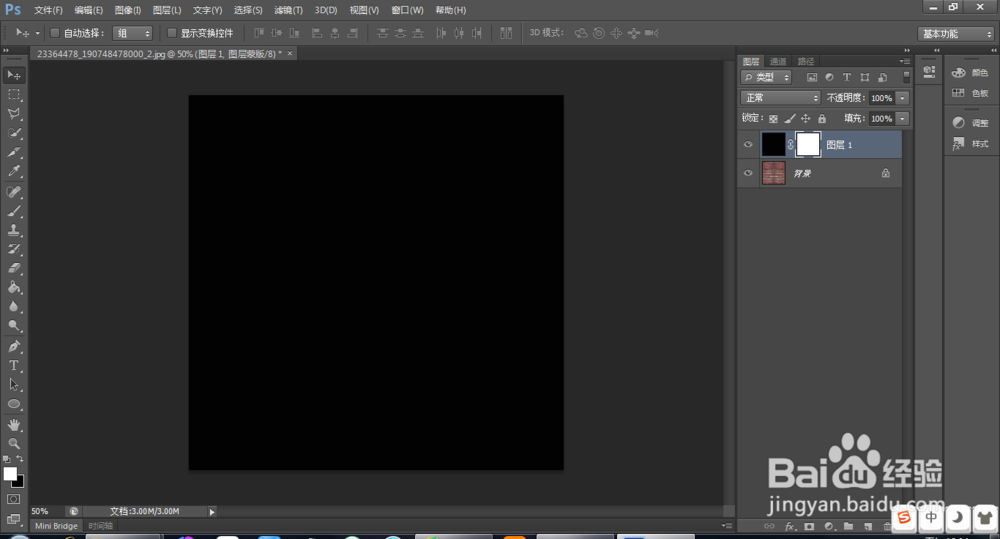Open the auto-select 组 dropdown

(x=133, y=33)
